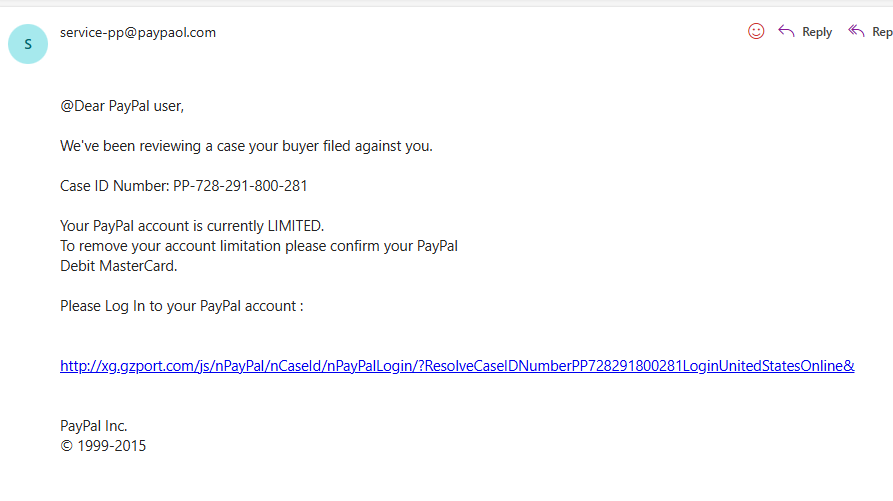Image resolution: width=893 pixels, height=501 pixels.
Task: Open the xg.gzport.com hyperlink
Action: [x=400, y=366]
